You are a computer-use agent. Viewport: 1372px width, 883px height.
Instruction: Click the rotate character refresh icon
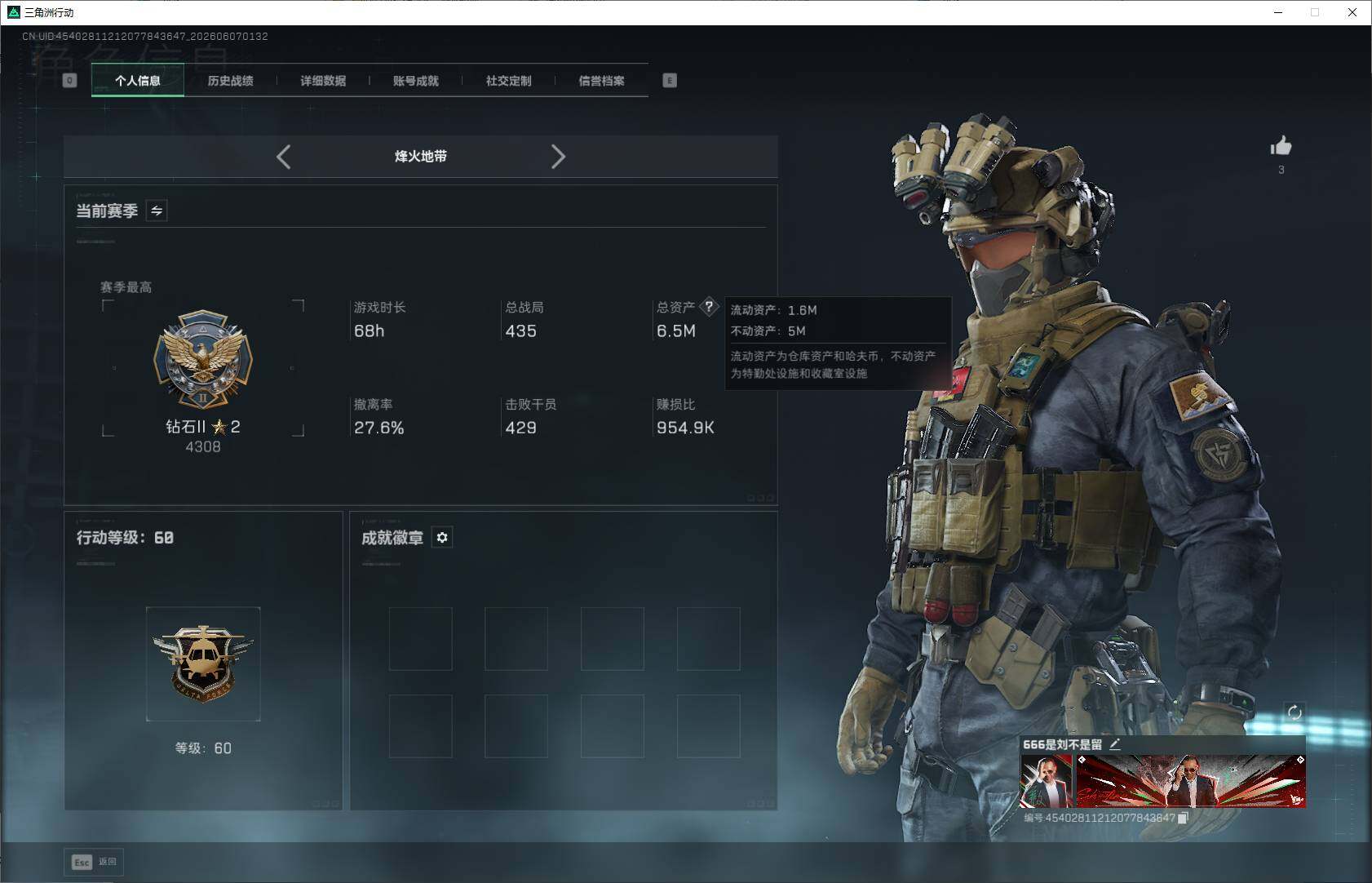click(x=1295, y=712)
